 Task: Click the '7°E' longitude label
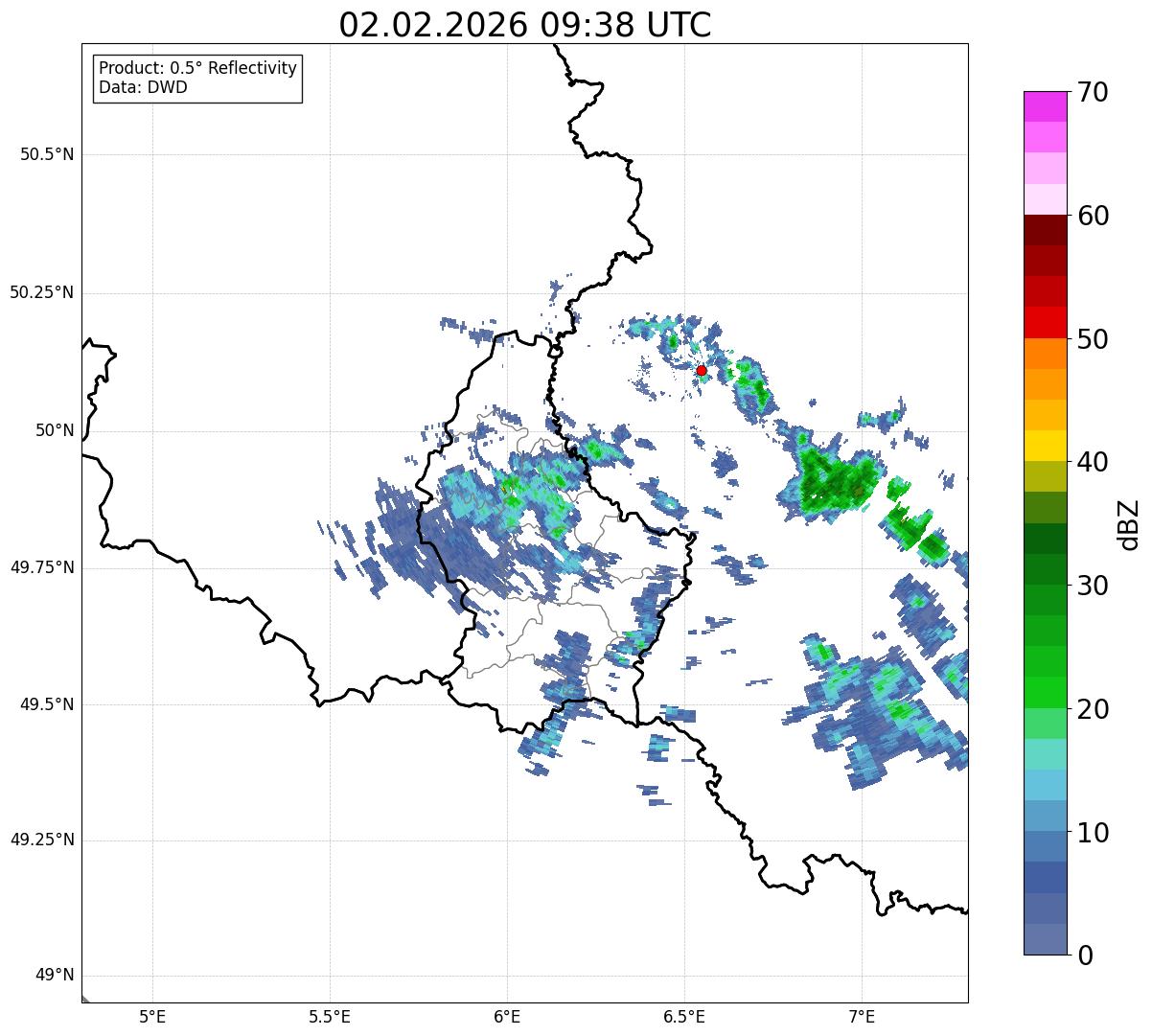[x=862, y=1016]
